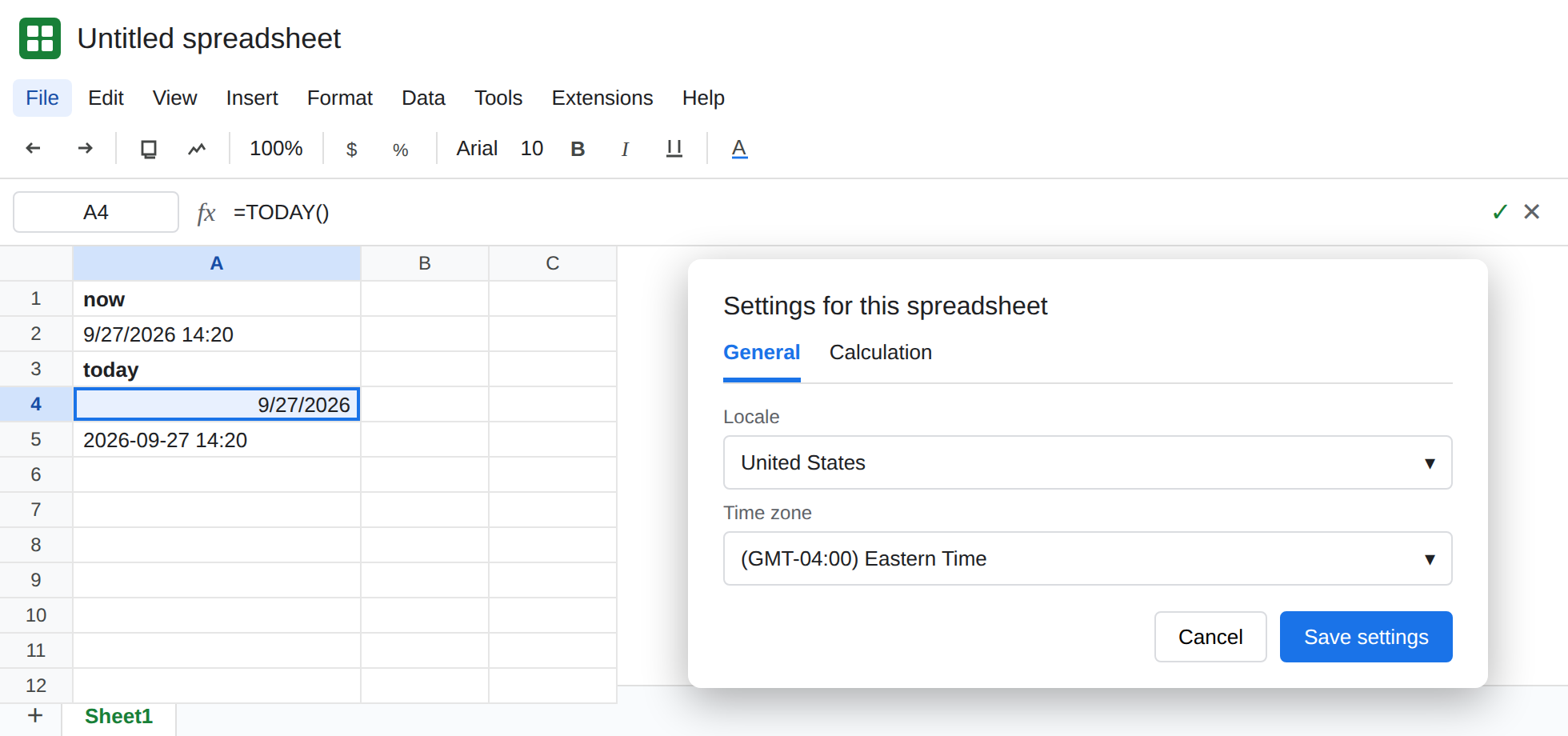Rename the 'Untitled spreadsheet' title
Screen dimensions: 1568x736
209,38
